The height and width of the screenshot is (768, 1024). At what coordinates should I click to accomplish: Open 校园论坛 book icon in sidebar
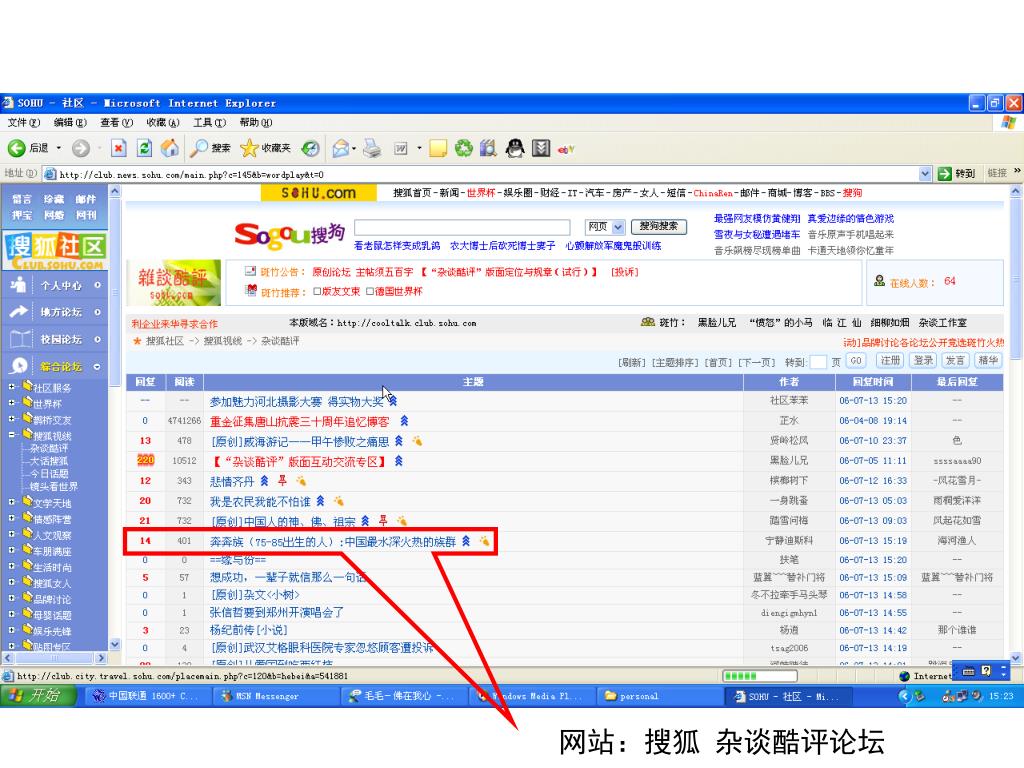point(20,339)
